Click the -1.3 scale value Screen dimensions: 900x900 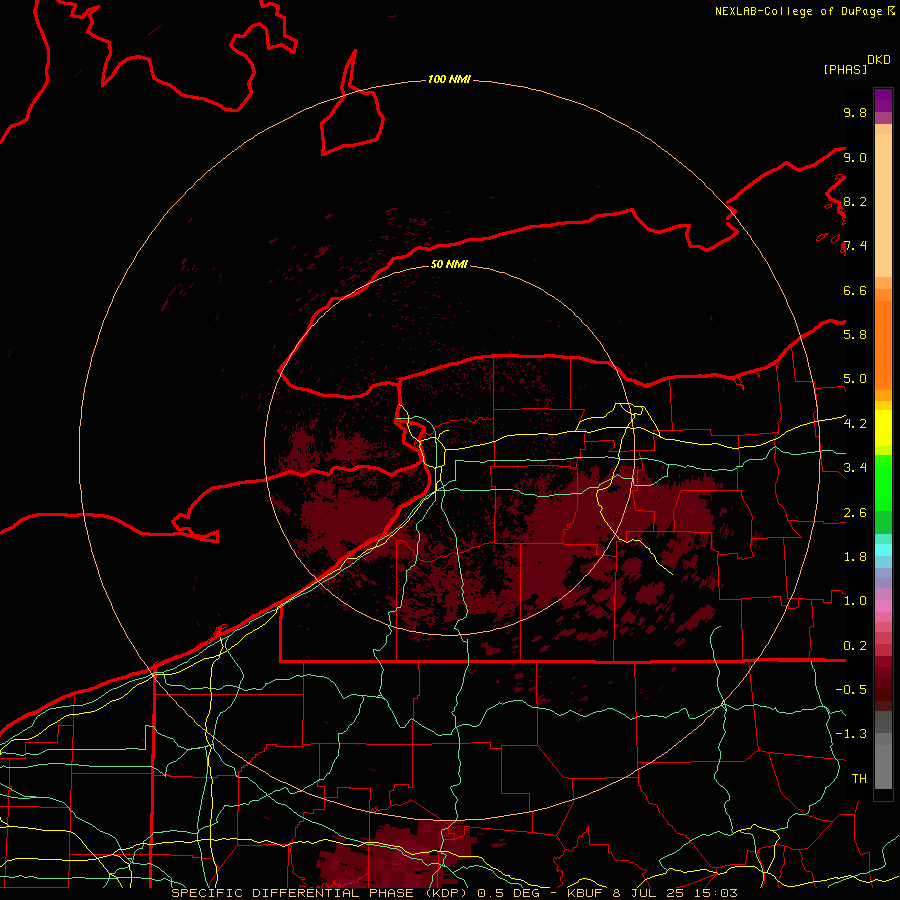click(x=851, y=734)
